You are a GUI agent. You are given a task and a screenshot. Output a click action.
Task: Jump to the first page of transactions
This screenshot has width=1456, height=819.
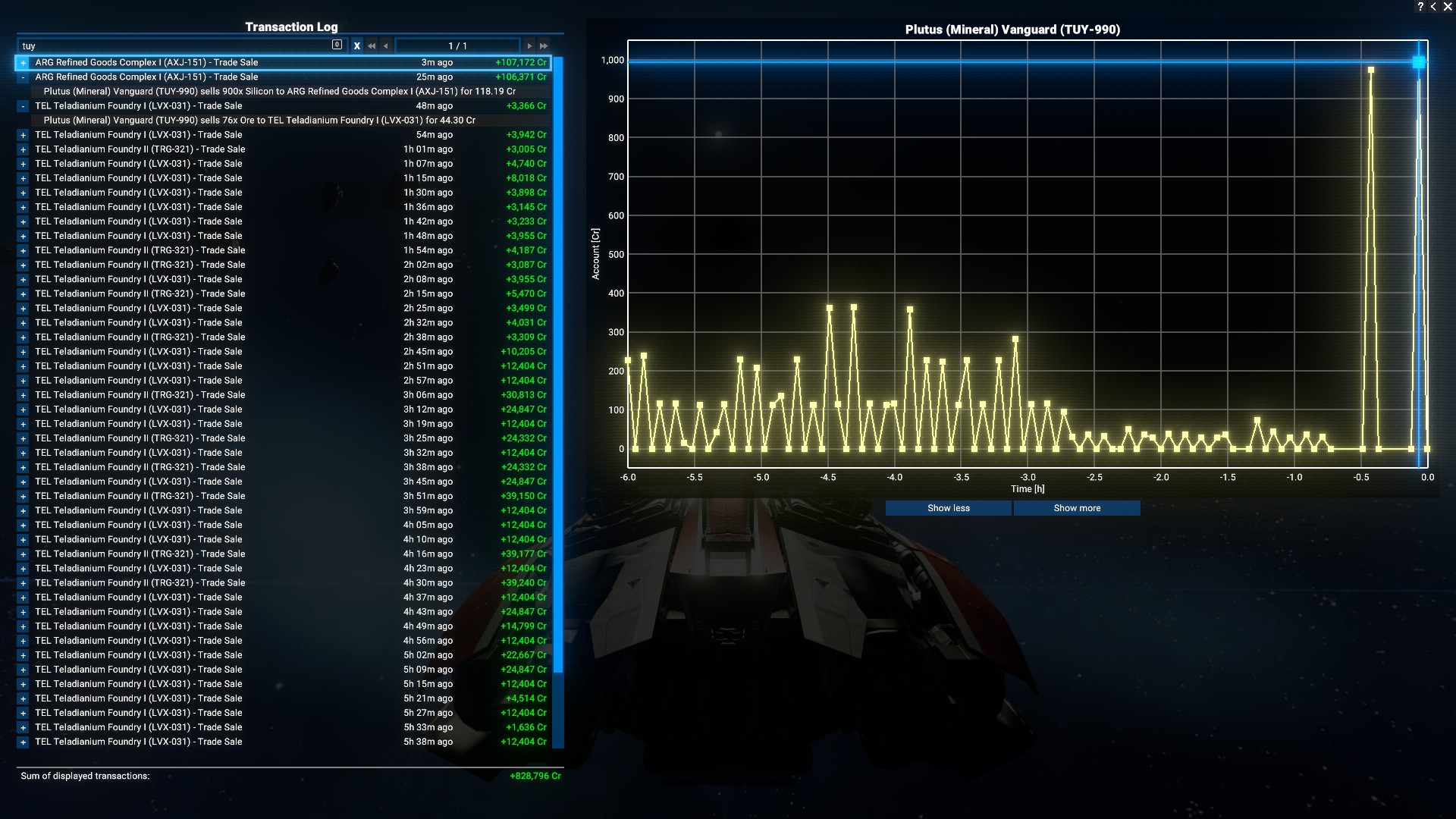[x=372, y=45]
